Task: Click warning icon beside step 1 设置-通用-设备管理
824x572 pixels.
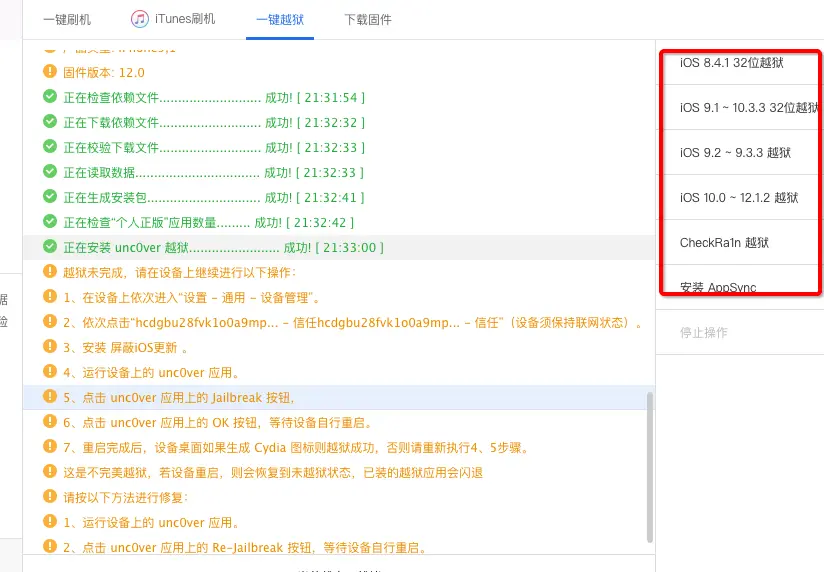Action: pyautogui.click(x=50, y=297)
